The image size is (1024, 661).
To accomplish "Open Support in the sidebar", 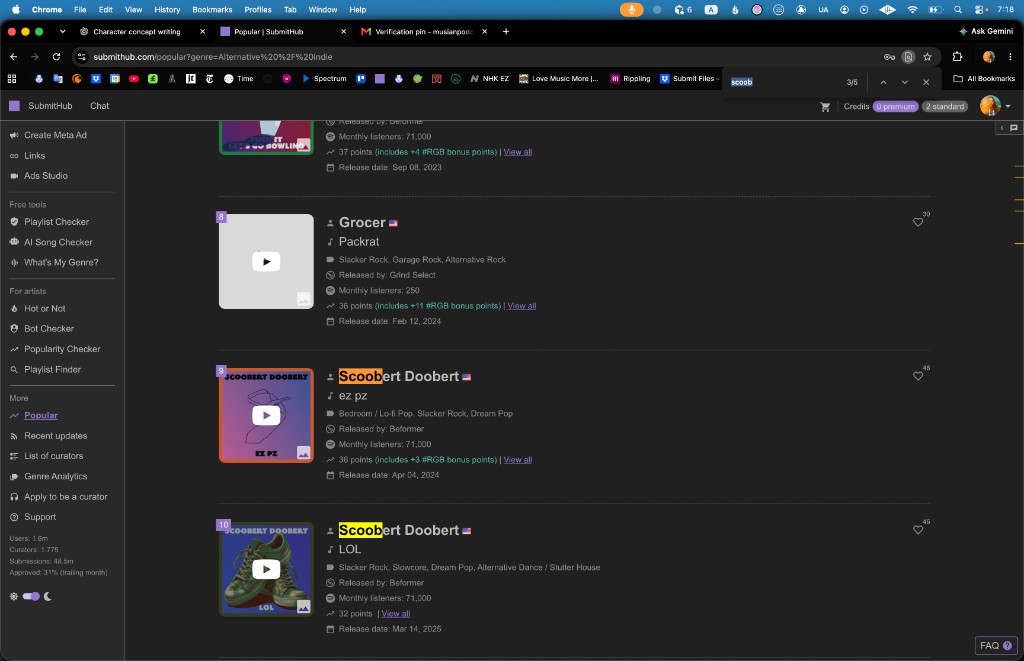I will coord(40,517).
